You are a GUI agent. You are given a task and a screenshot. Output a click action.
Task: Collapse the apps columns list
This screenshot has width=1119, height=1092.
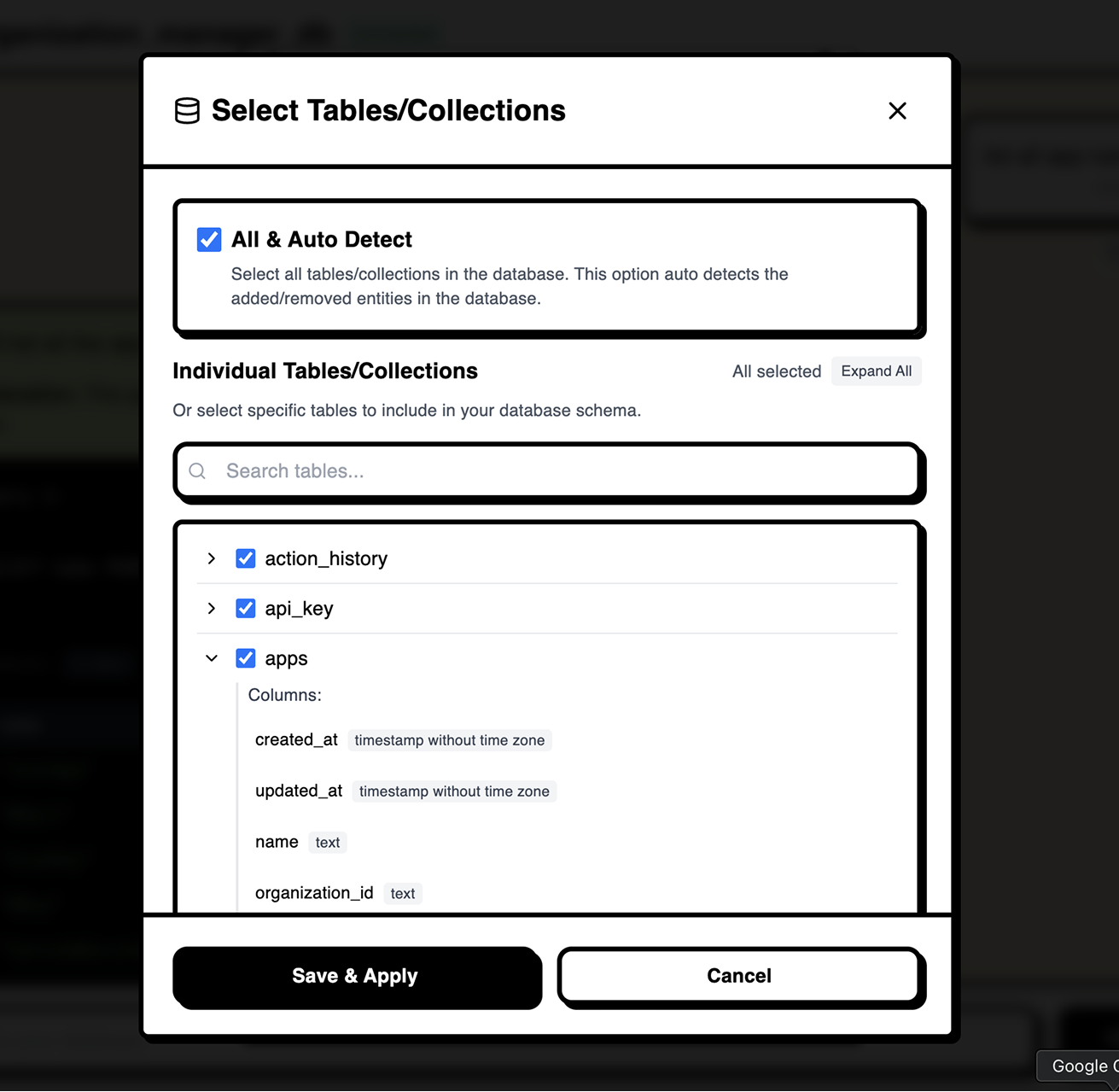pos(211,657)
